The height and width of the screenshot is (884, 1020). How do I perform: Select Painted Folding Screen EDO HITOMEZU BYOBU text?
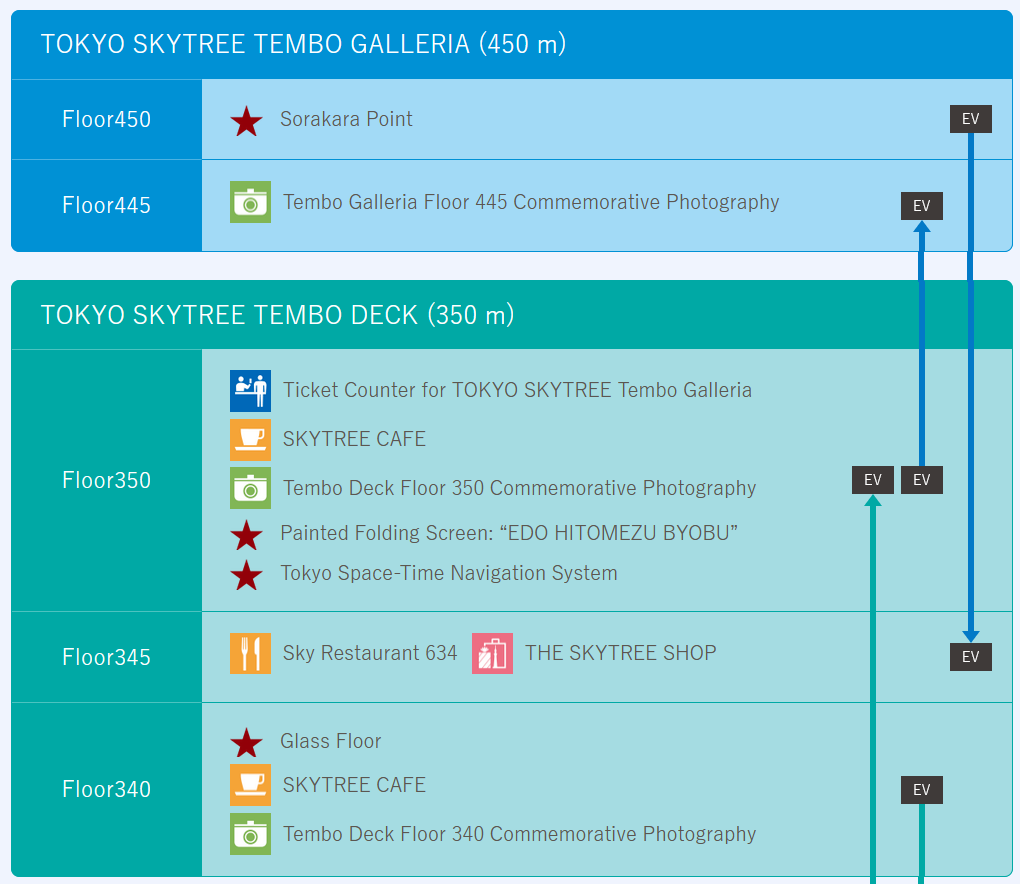pyautogui.click(x=509, y=533)
